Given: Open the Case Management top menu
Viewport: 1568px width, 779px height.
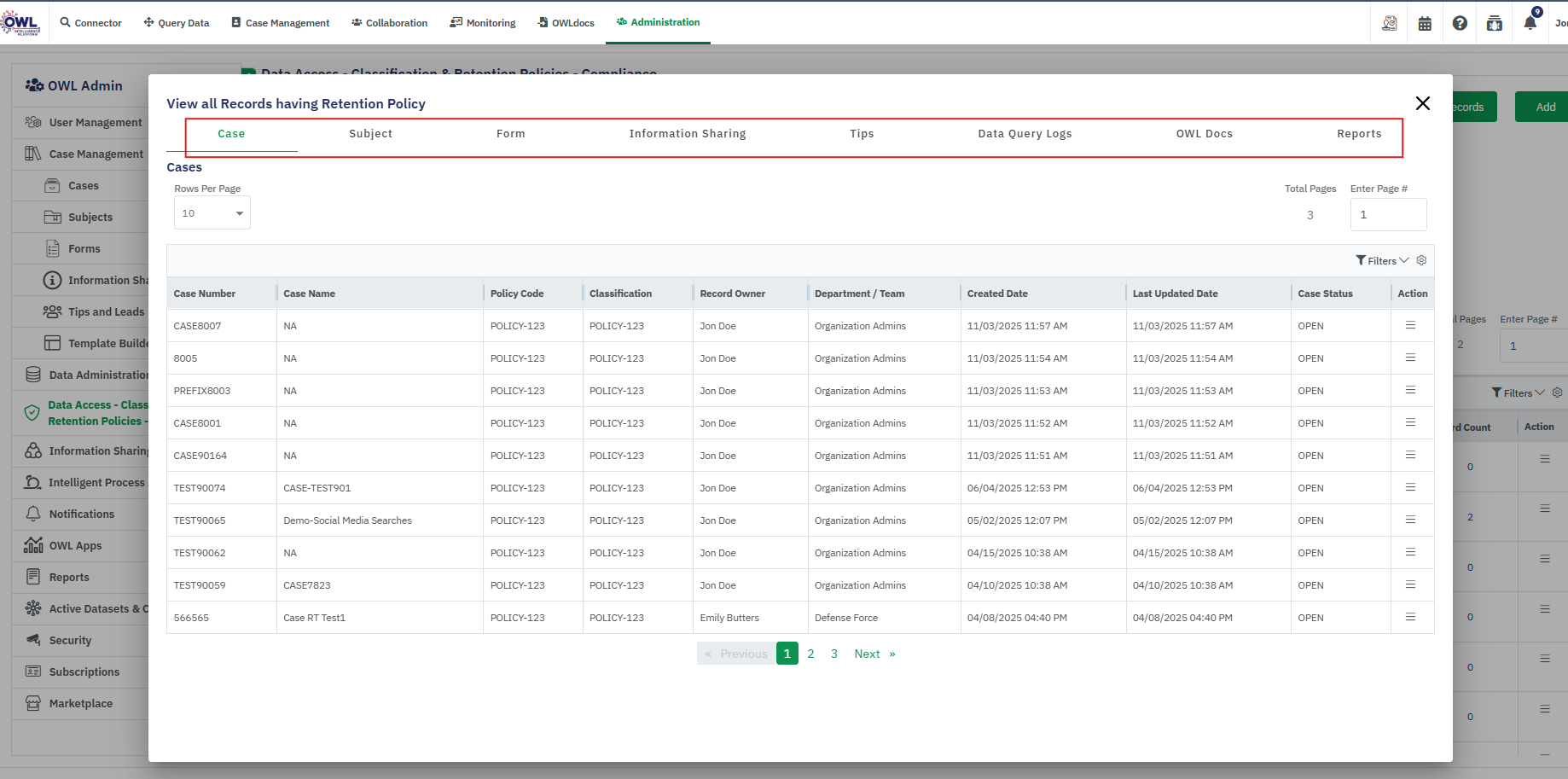Looking at the screenshot, I should point(281,23).
